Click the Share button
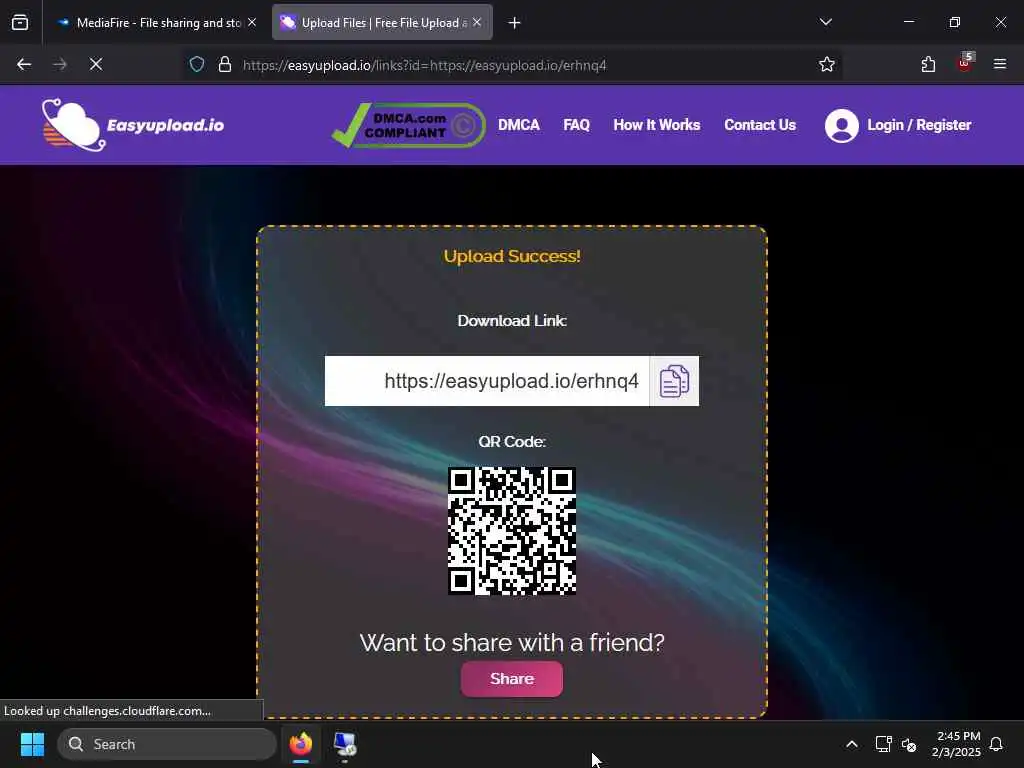The width and height of the screenshot is (1024, 768). click(511, 679)
